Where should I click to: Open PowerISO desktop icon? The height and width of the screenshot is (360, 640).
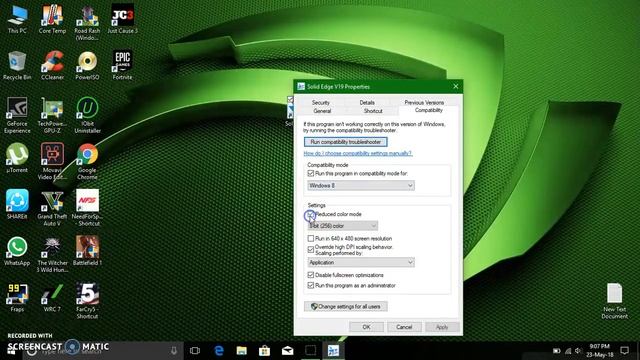[x=87, y=66]
